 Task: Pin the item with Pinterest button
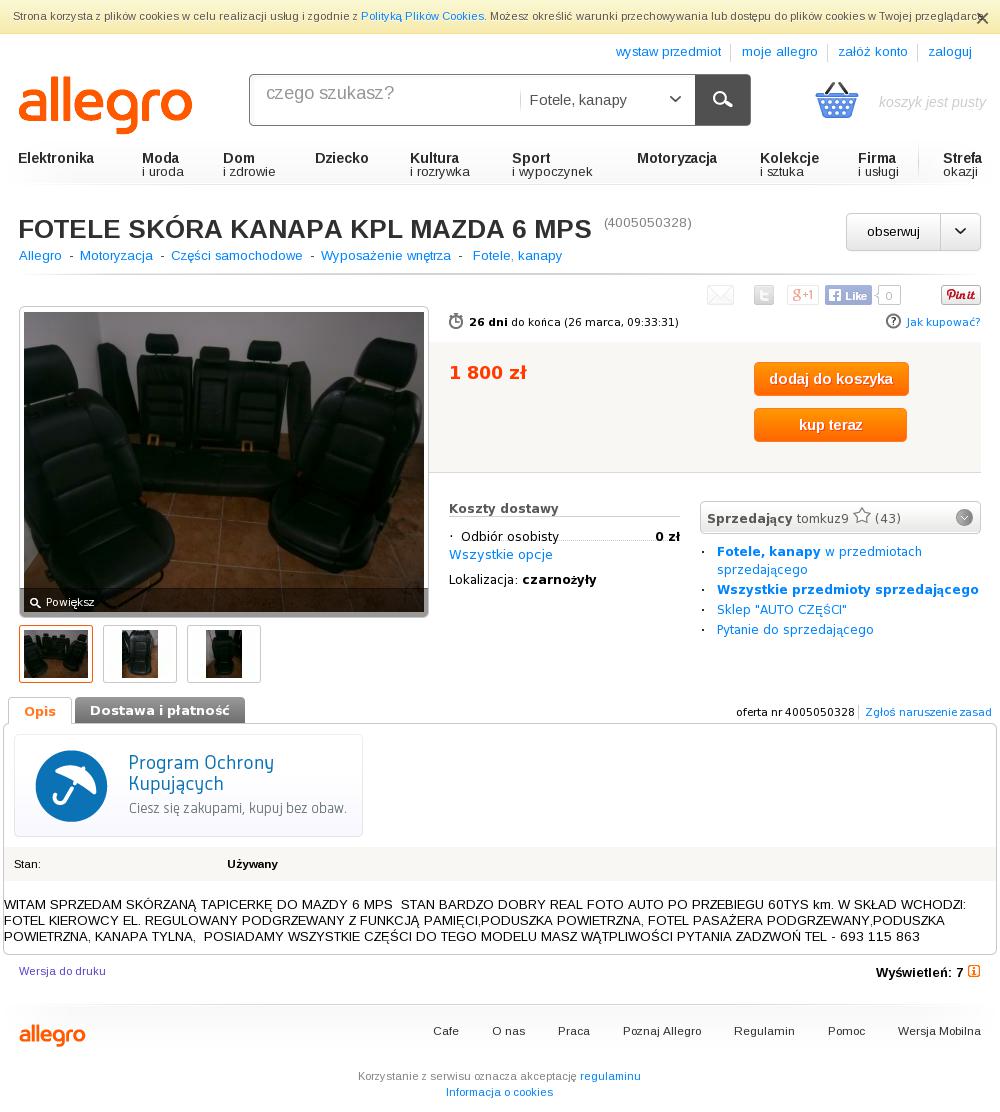[x=961, y=295]
